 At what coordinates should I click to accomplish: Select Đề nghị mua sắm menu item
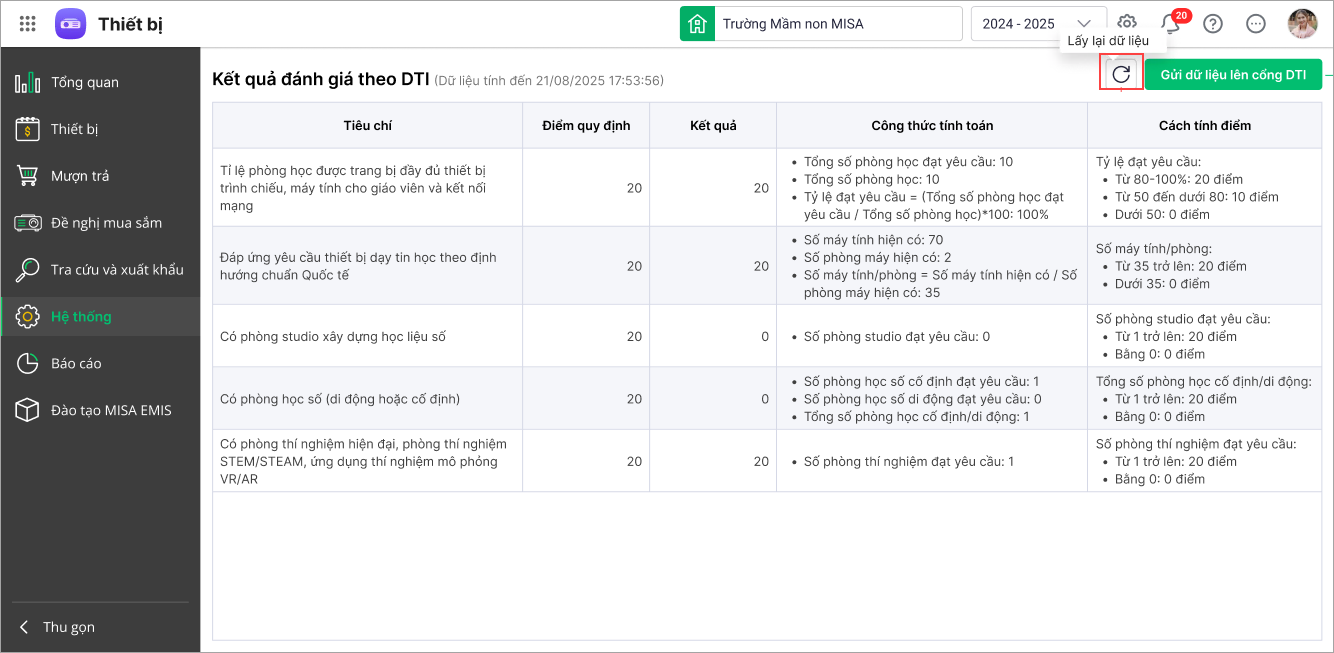point(106,223)
